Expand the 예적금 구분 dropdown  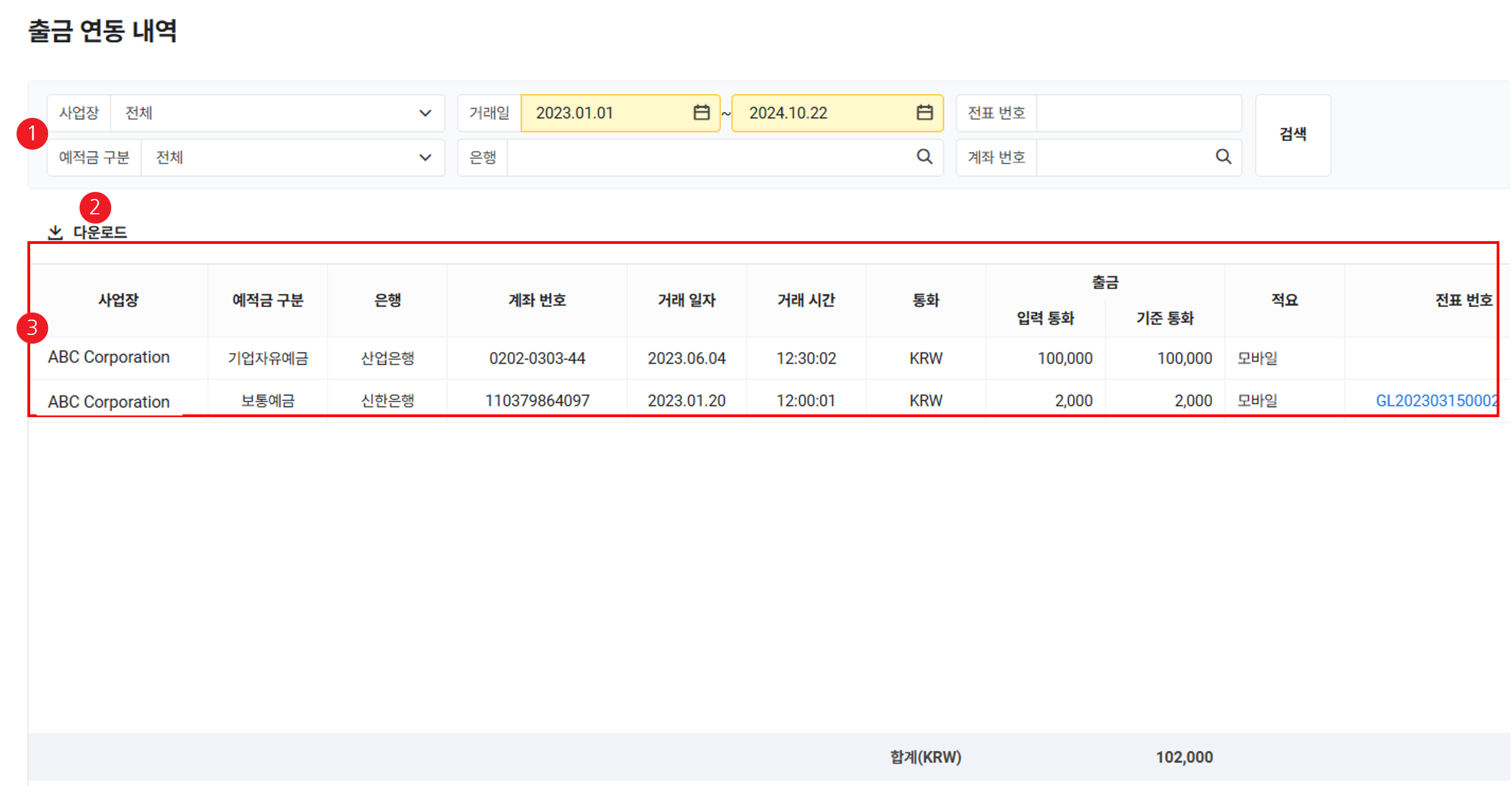pyautogui.click(x=425, y=157)
